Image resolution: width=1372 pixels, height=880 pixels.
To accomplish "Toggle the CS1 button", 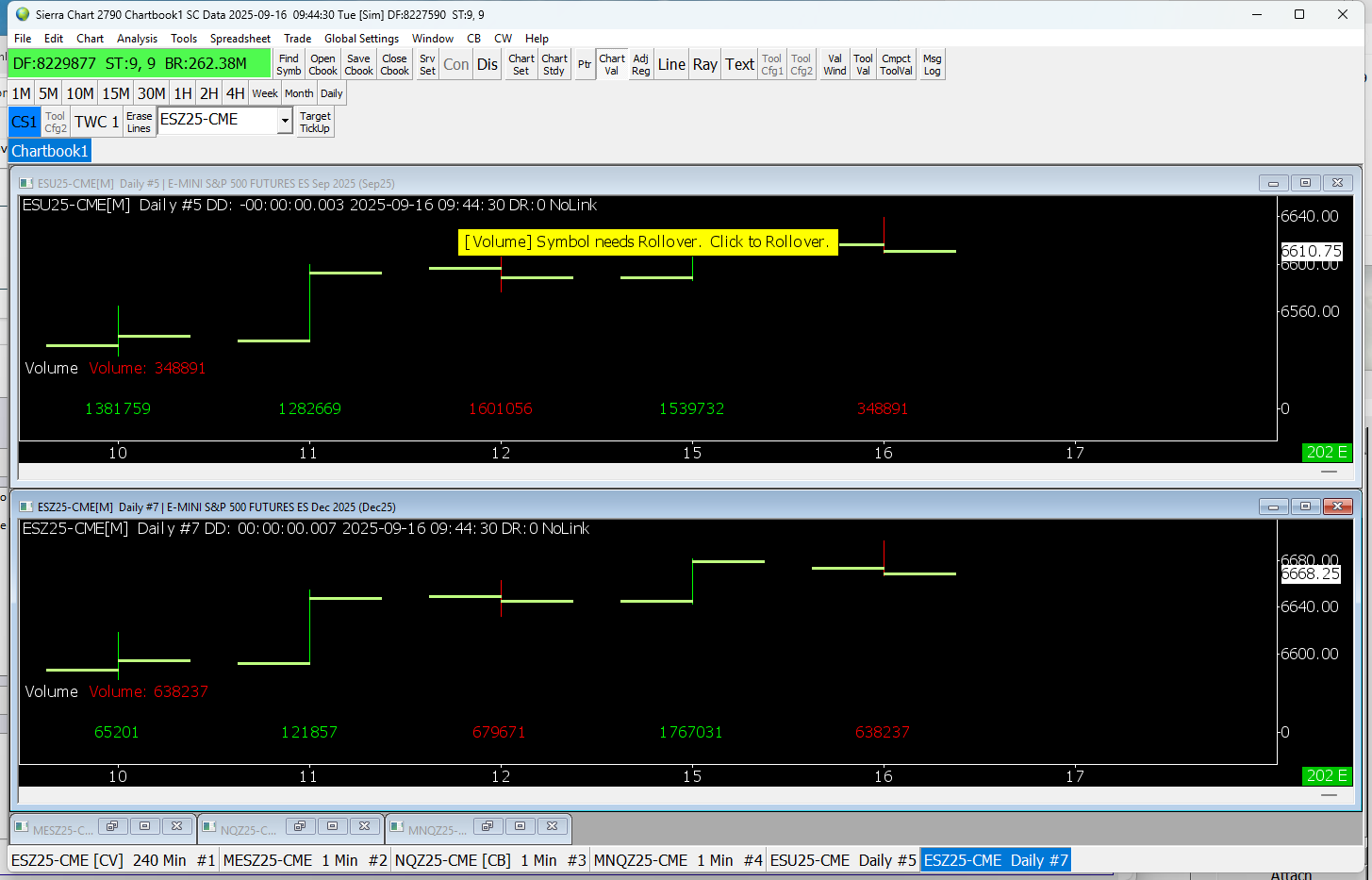I will 25,122.
